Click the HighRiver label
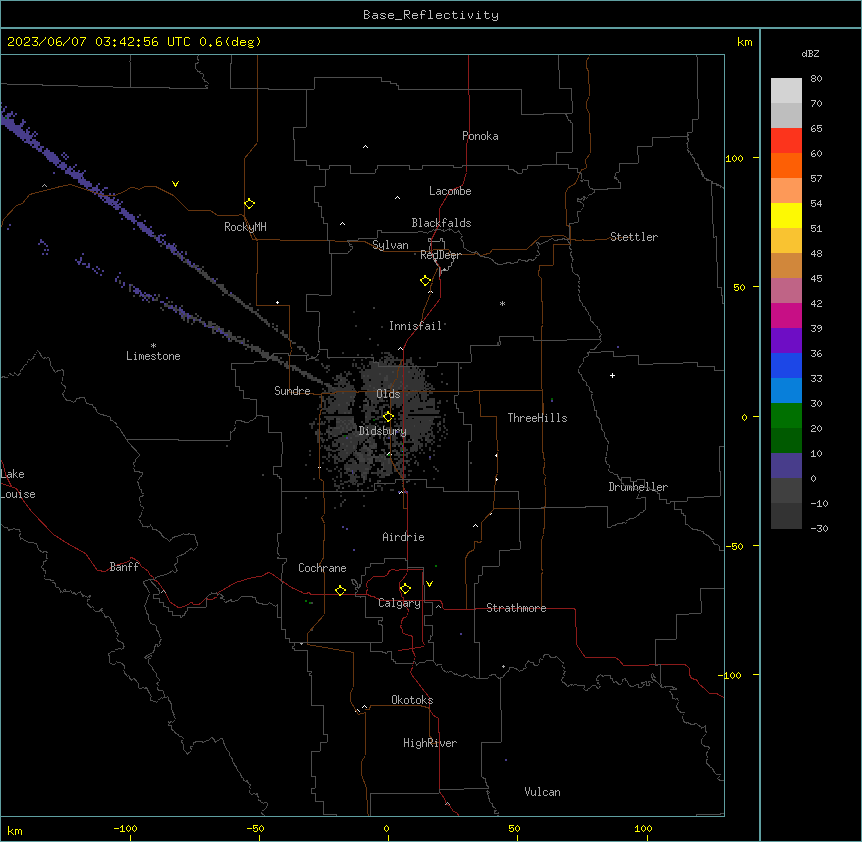The width and height of the screenshot is (862, 842). tap(430, 743)
